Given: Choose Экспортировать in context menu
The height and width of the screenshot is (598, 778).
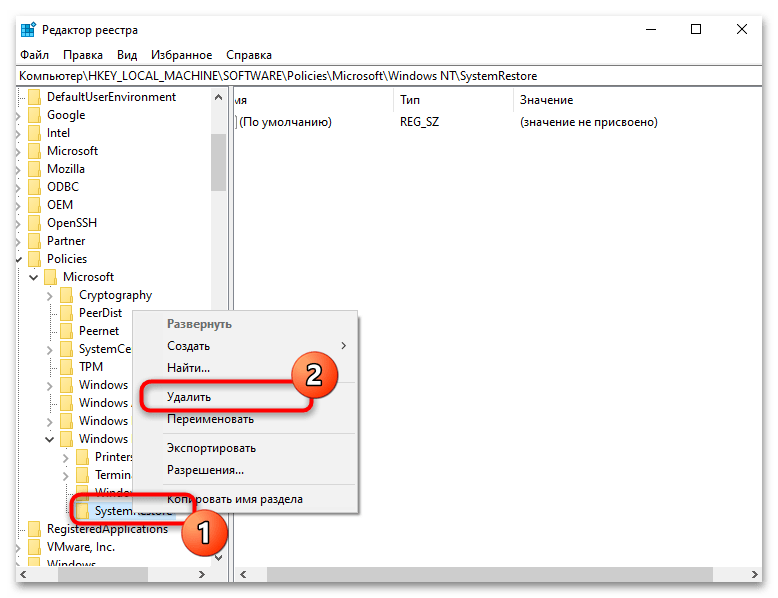Looking at the screenshot, I should (211, 448).
